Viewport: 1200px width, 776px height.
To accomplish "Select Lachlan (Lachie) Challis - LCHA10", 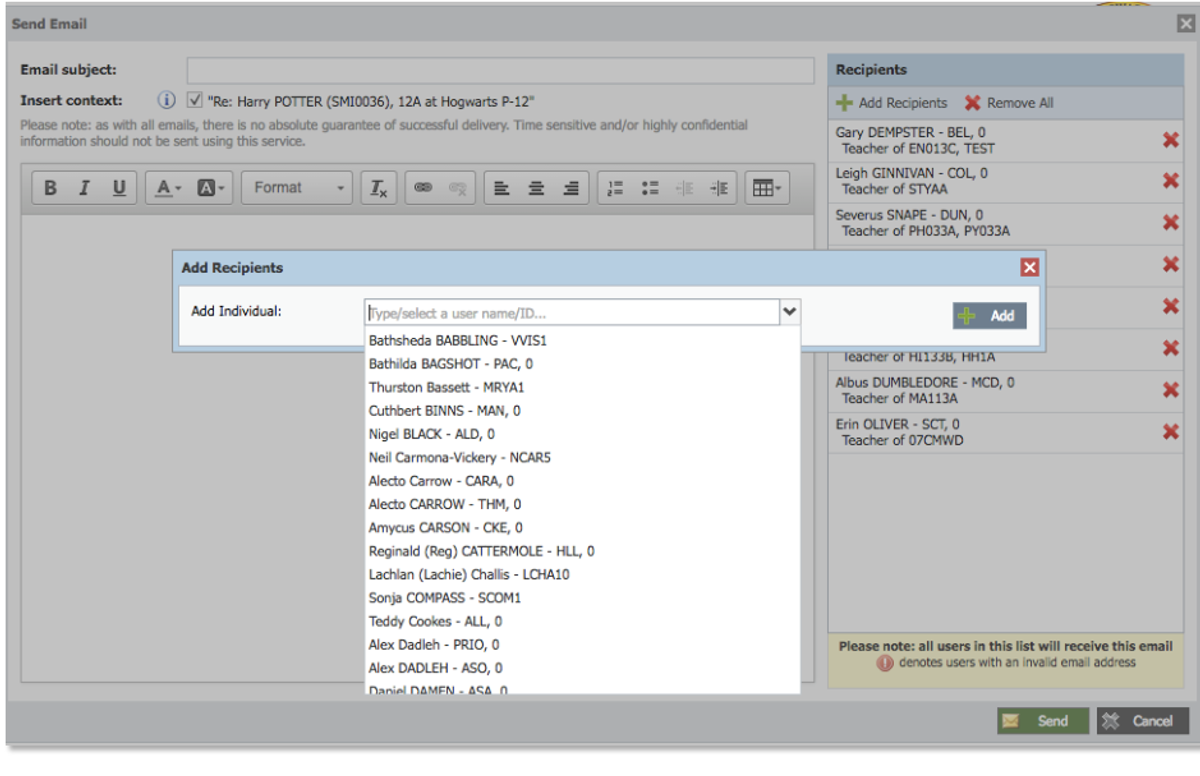I will click(582, 575).
